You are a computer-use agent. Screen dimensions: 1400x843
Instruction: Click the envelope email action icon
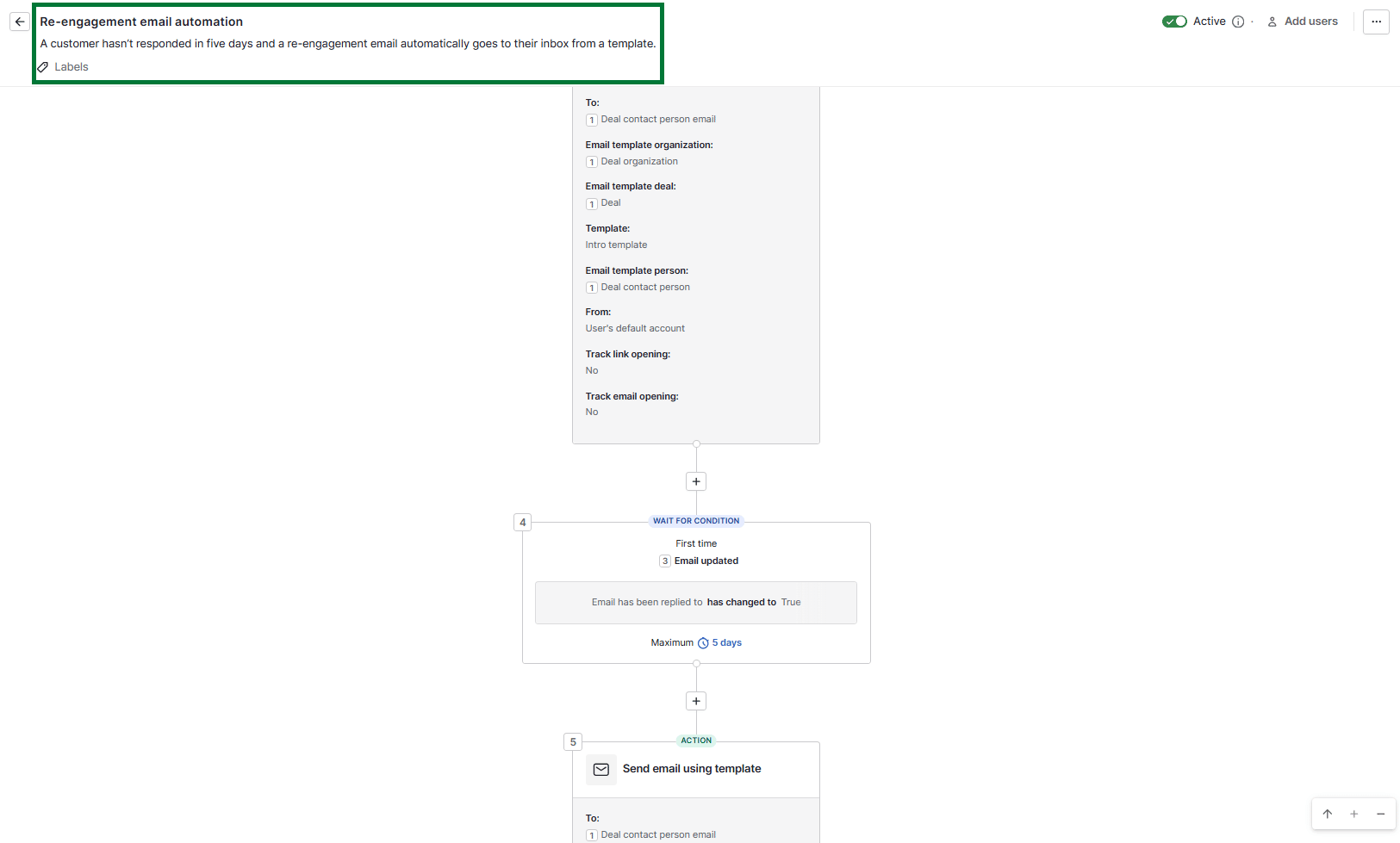(601, 770)
